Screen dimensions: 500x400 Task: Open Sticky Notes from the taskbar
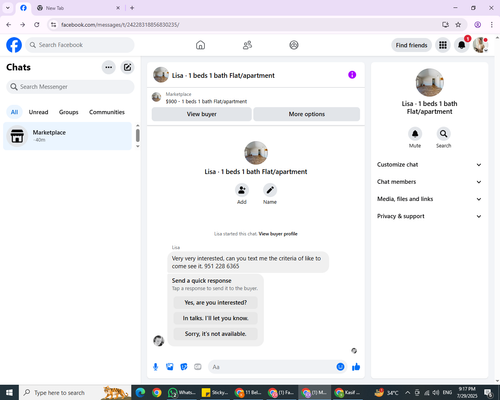click(x=215, y=393)
